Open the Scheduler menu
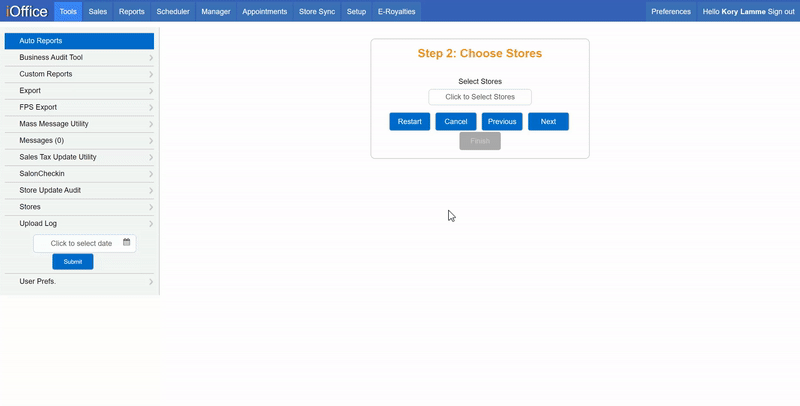This screenshot has width=800, height=406. [173, 11]
